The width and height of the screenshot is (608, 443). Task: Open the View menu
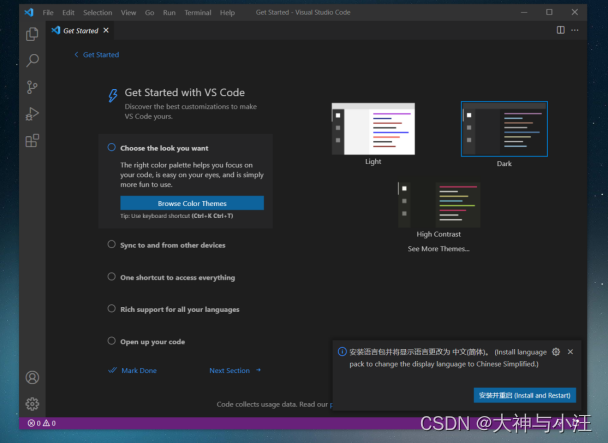click(x=128, y=12)
